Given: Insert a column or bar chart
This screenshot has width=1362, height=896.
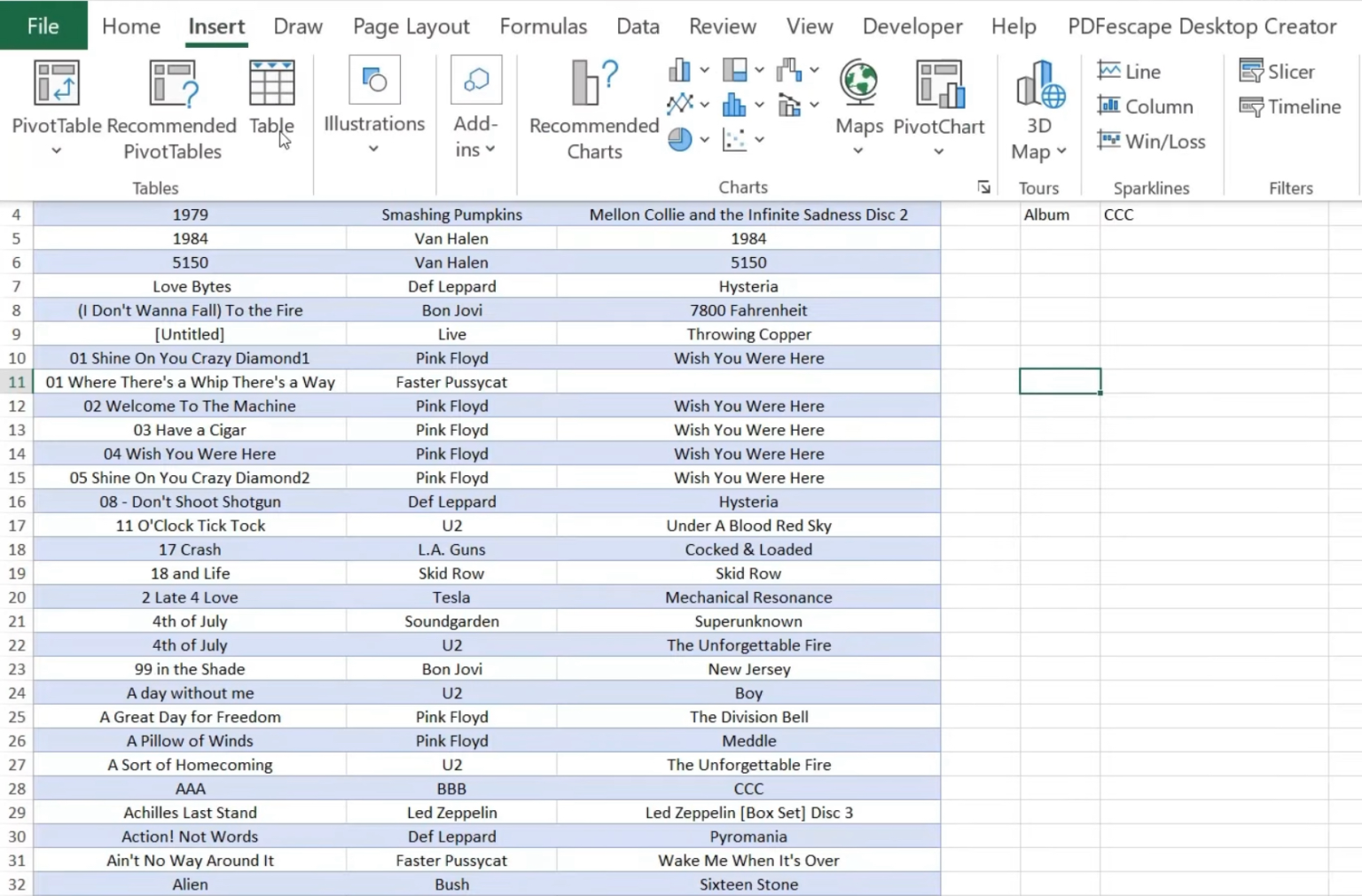Looking at the screenshot, I should [681, 69].
